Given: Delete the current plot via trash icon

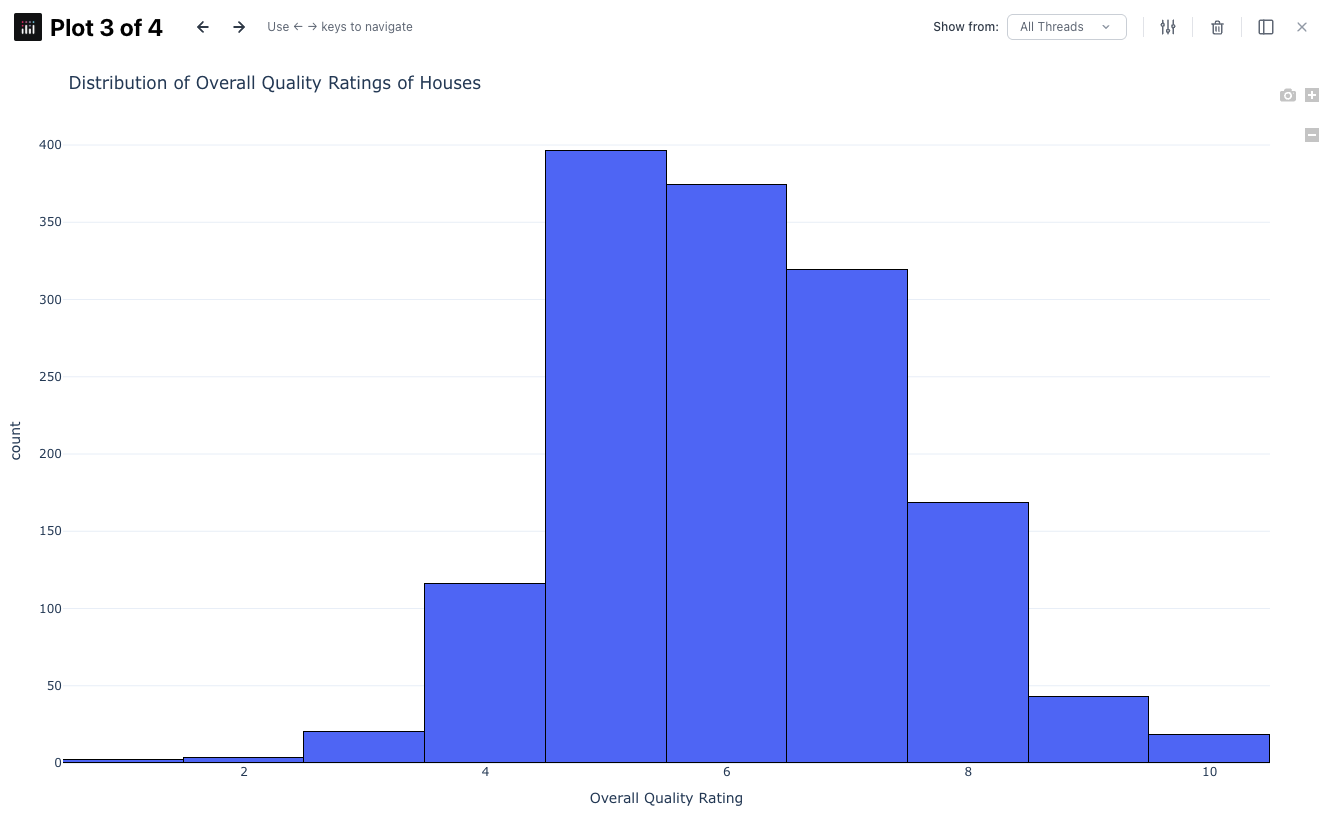Looking at the screenshot, I should click(x=1217, y=27).
